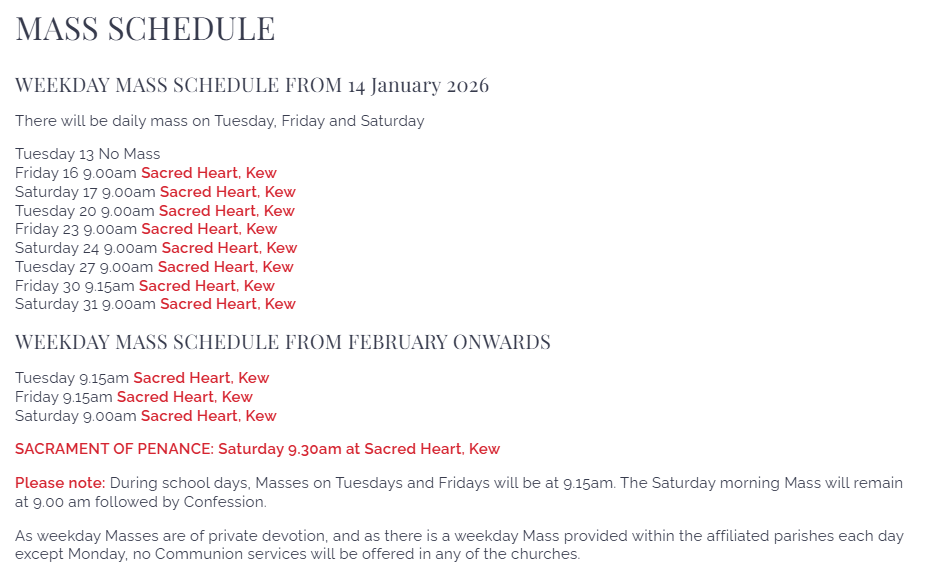Click the 'from 14 January 2026' schedule heading
The height and width of the screenshot is (587, 925).
coord(252,85)
